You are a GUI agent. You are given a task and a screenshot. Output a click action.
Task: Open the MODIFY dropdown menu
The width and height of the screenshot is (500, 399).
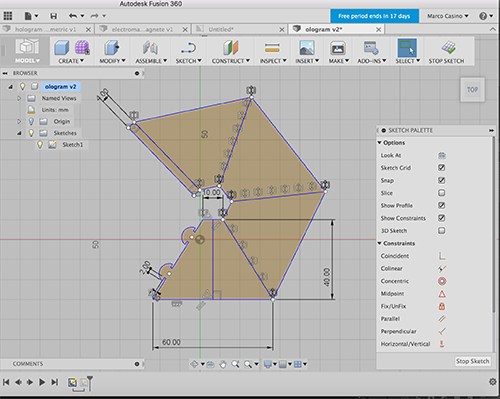[x=112, y=61]
